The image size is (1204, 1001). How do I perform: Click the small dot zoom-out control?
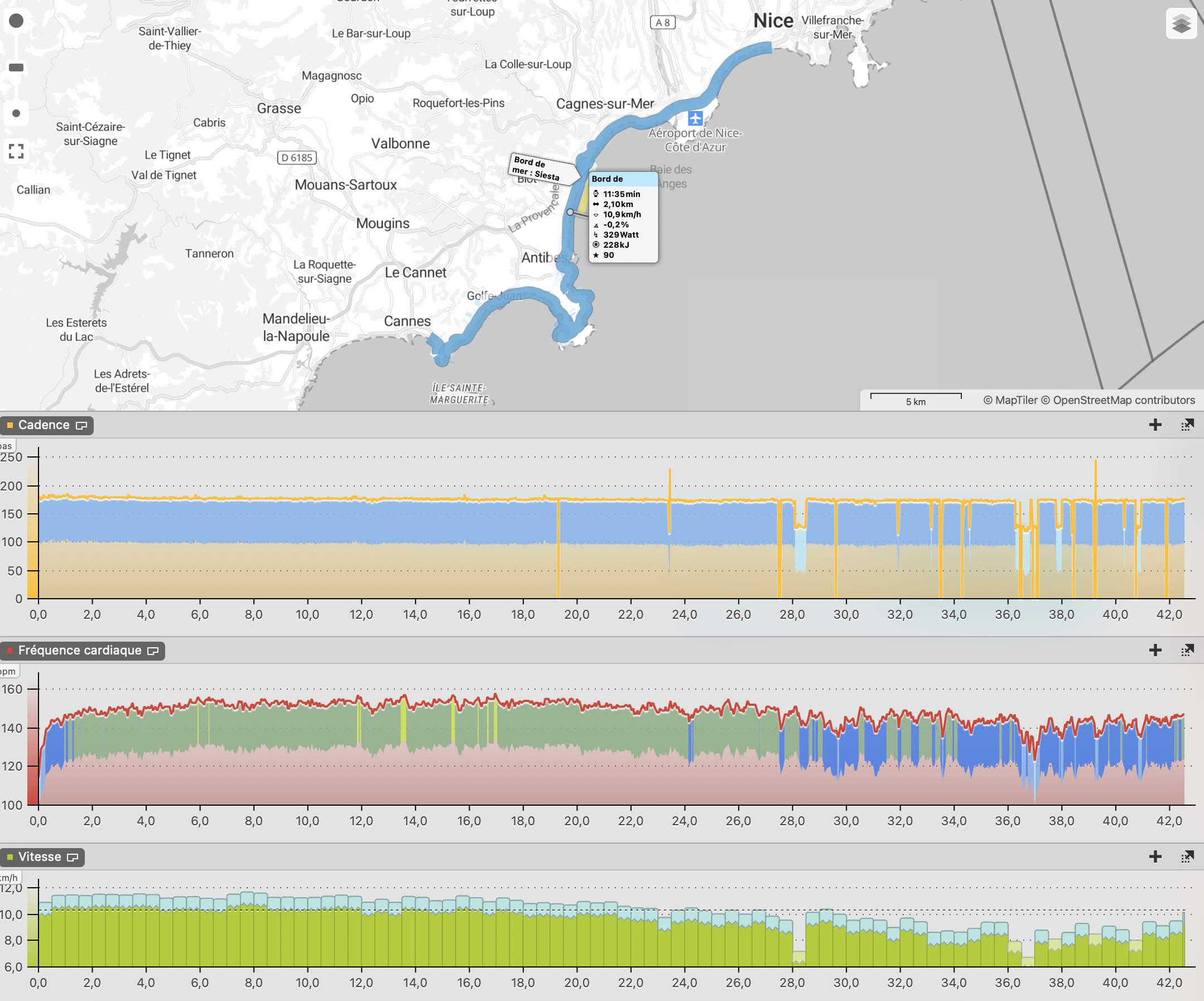coord(16,113)
